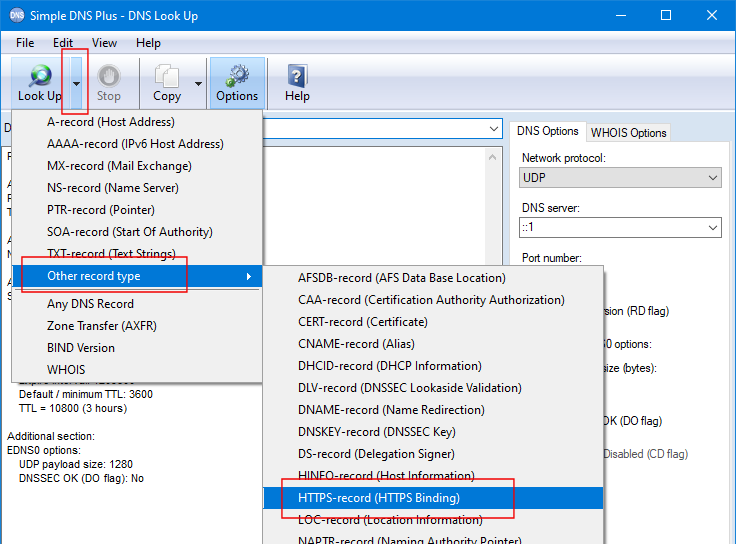The width and height of the screenshot is (736, 544).
Task: Open the Look Up dropdown arrow
Action: click(x=76, y=84)
